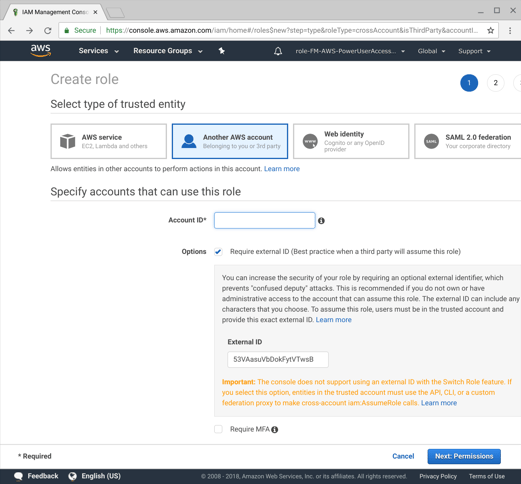Click the Feedback speech bubble icon

18,476
